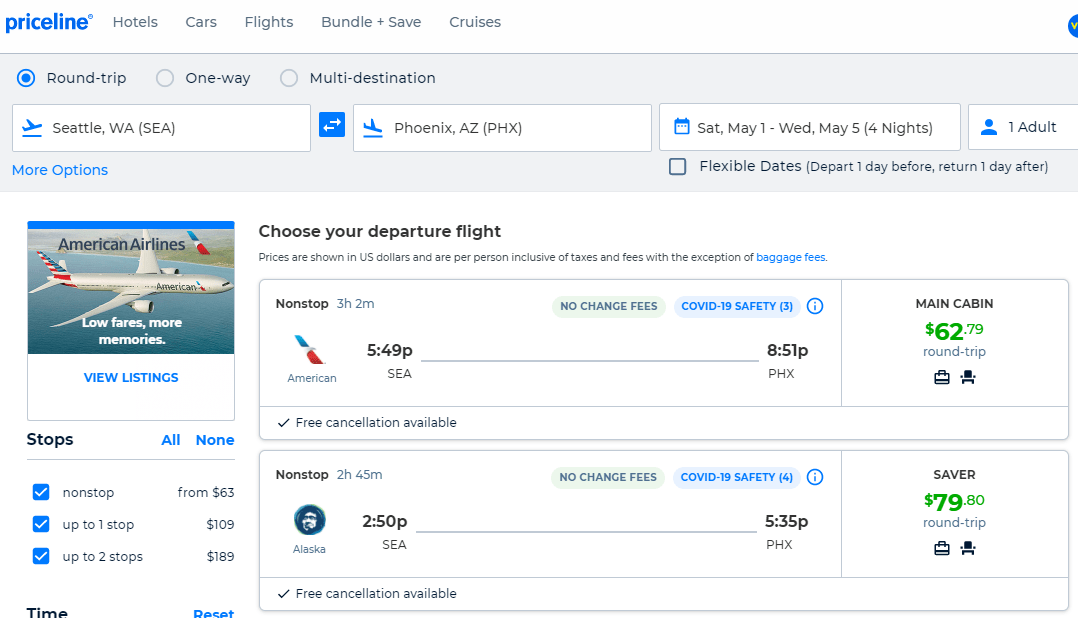The width and height of the screenshot is (1078, 618).
Task: Select the Round-trip radio button
Action: coord(26,78)
